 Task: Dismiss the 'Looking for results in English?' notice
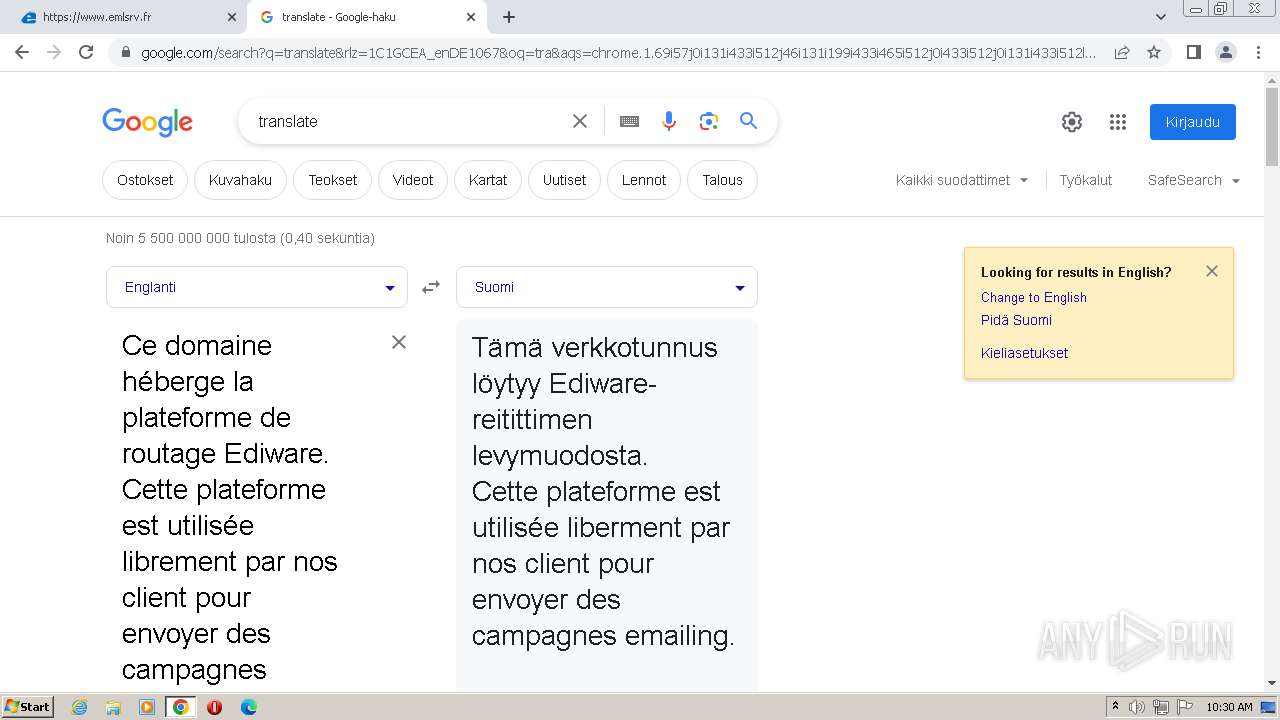(x=1212, y=271)
